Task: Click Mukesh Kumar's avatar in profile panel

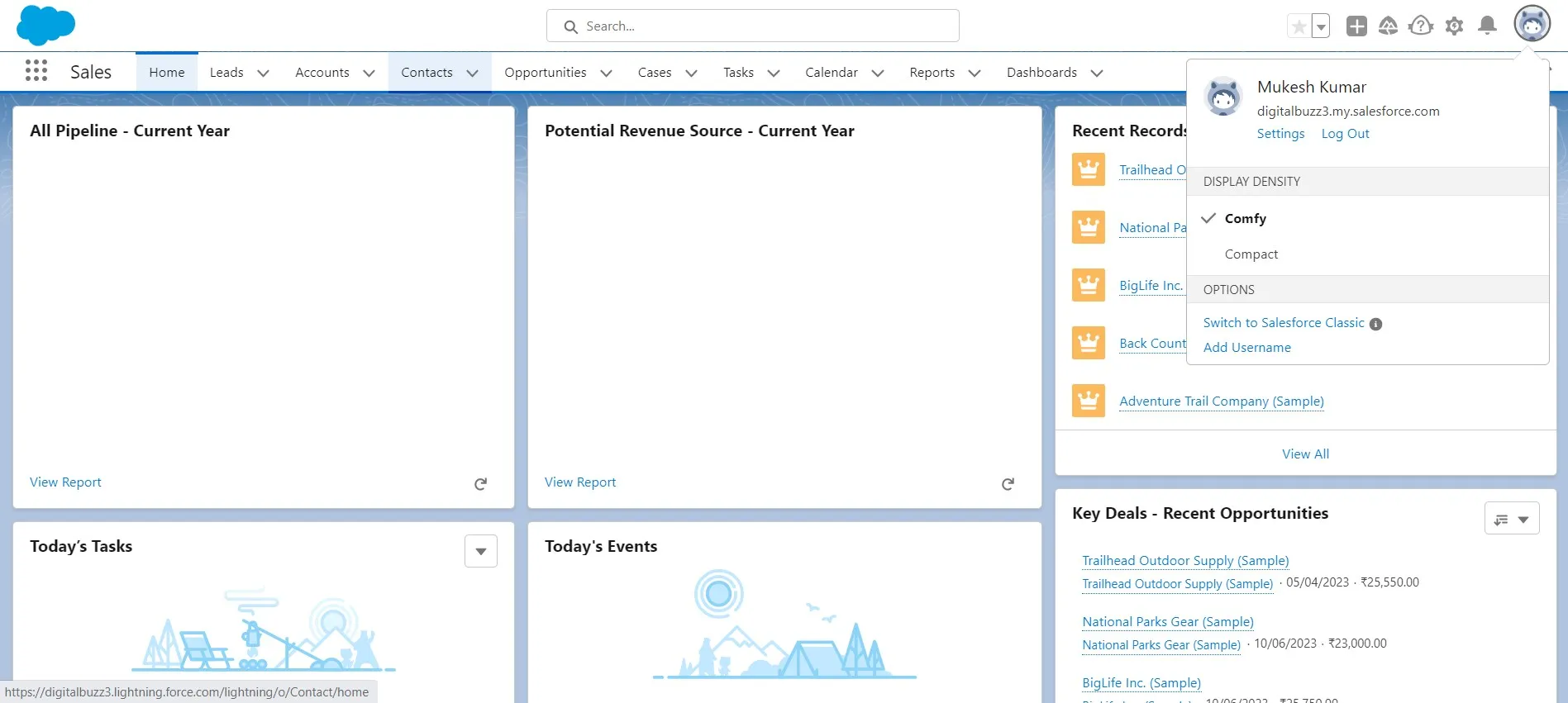Action: click(1223, 97)
